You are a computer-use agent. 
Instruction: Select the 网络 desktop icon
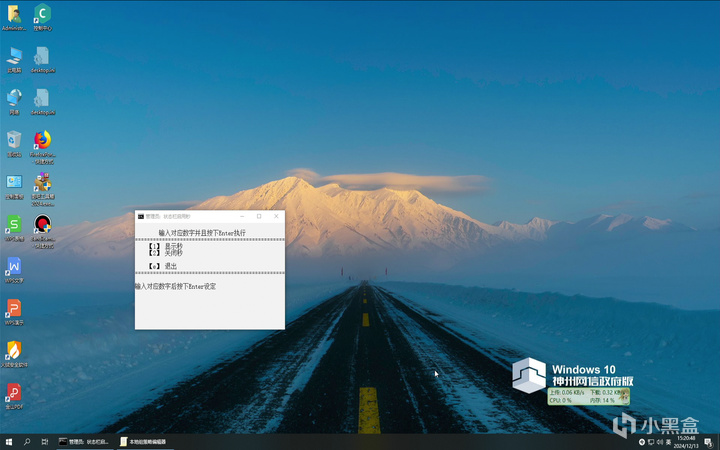(x=14, y=102)
